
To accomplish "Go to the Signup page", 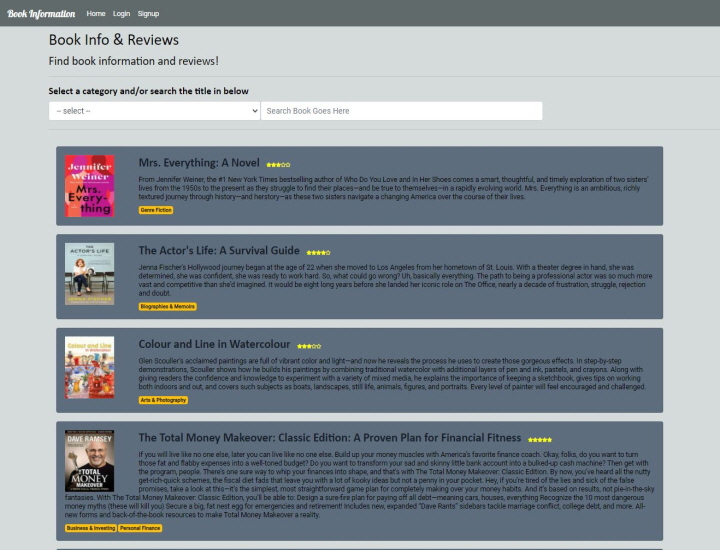I will (148, 14).
